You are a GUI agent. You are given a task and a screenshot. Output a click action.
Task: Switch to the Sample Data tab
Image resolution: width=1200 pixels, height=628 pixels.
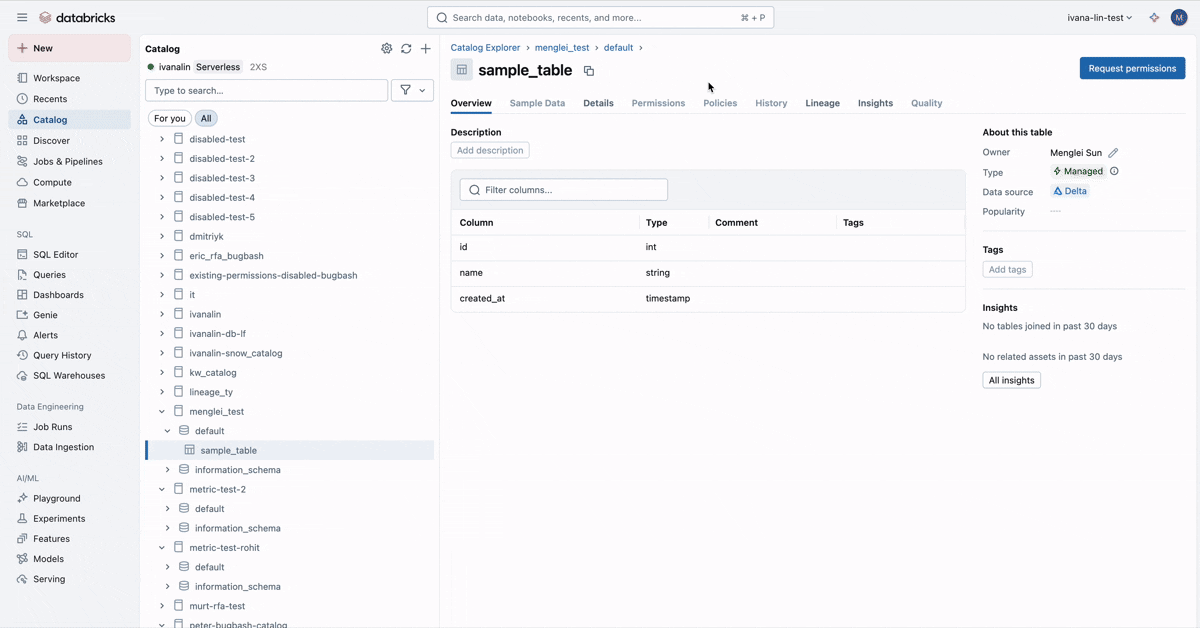pos(537,103)
